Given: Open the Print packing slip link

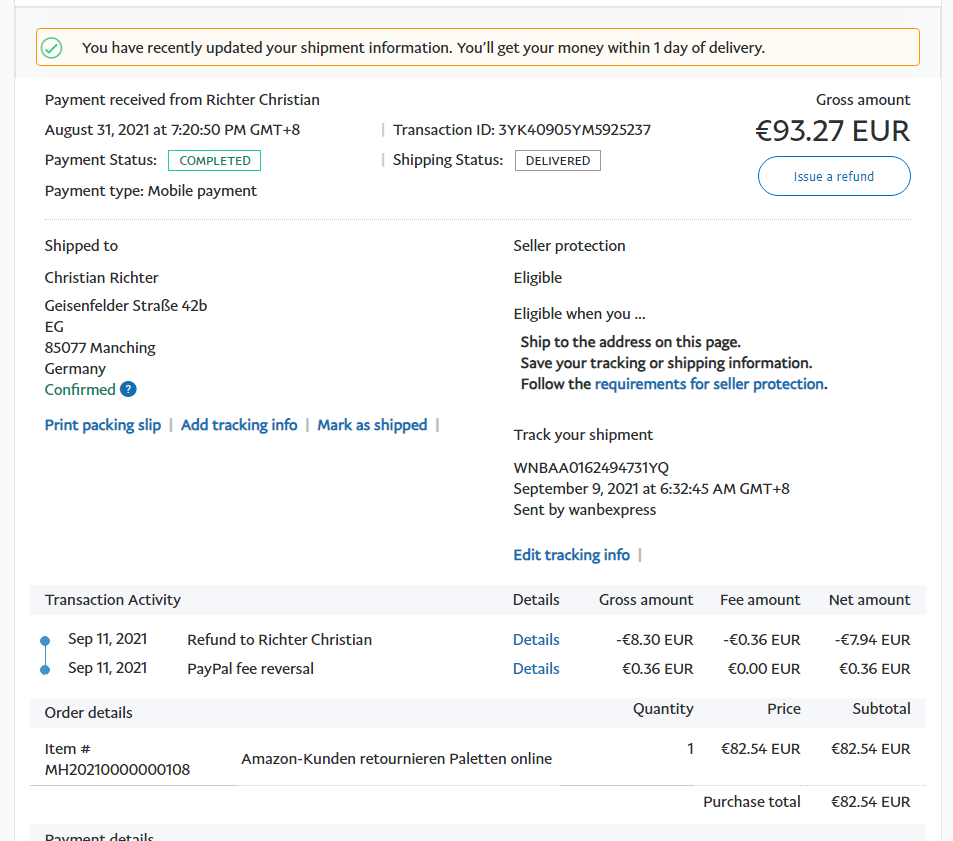Looking at the screenshot, I should tap(103, 425).
